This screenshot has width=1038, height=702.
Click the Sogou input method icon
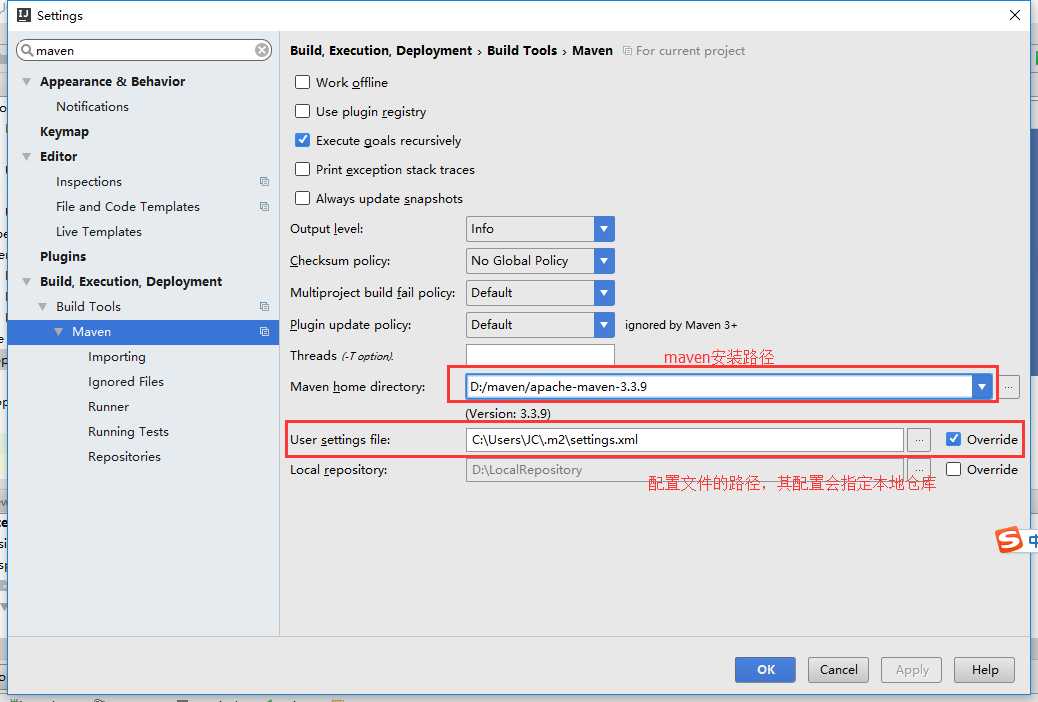click(1009, 540)
